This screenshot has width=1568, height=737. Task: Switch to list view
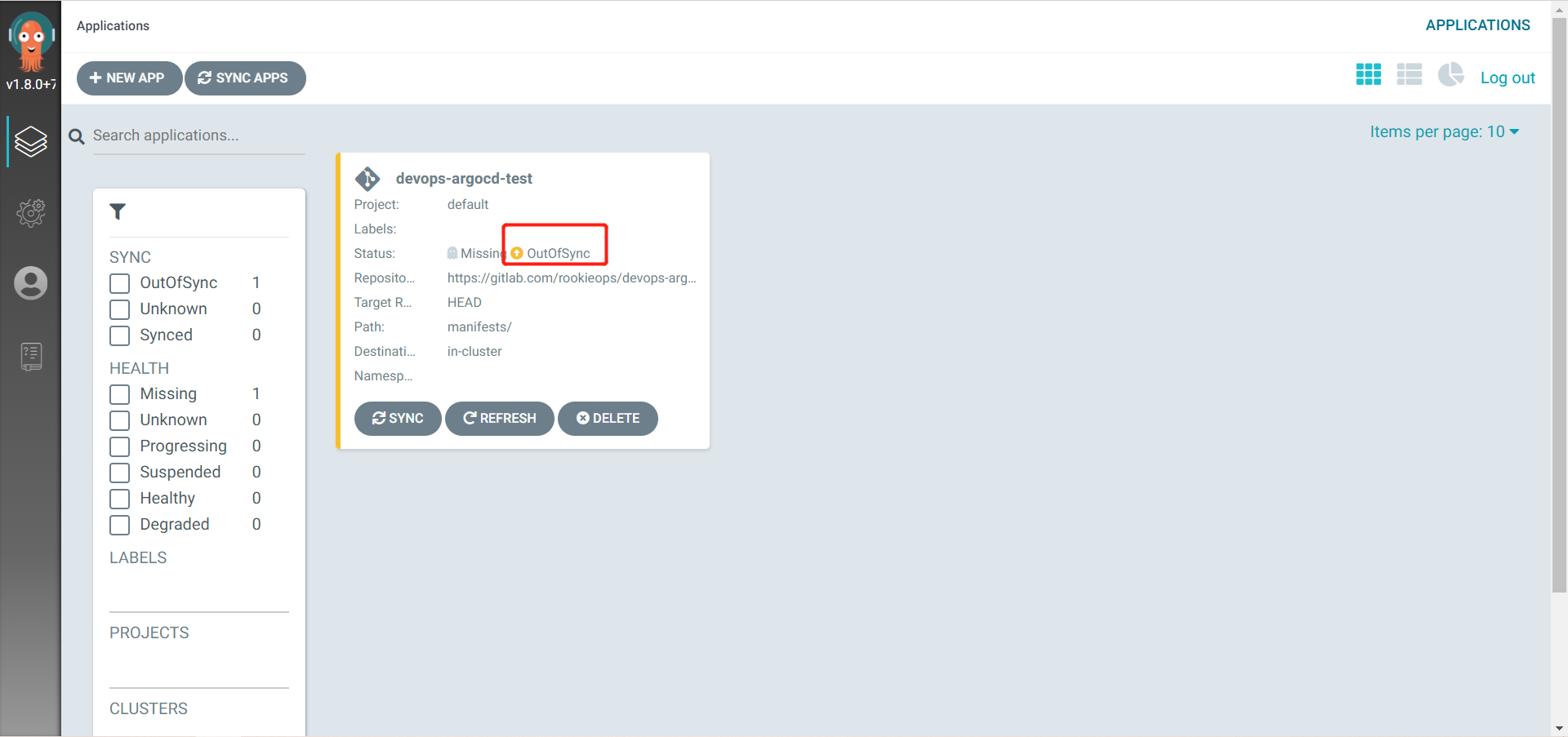(x=1410, y=75)
